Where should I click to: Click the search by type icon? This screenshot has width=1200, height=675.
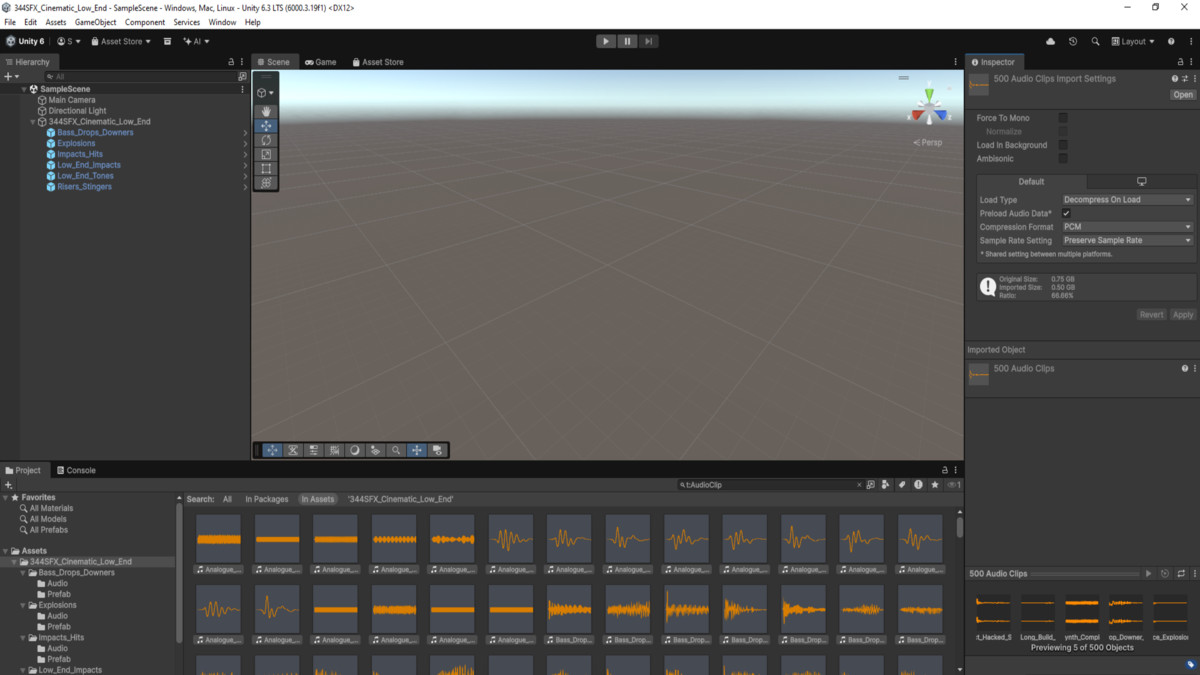pos(885,485)
